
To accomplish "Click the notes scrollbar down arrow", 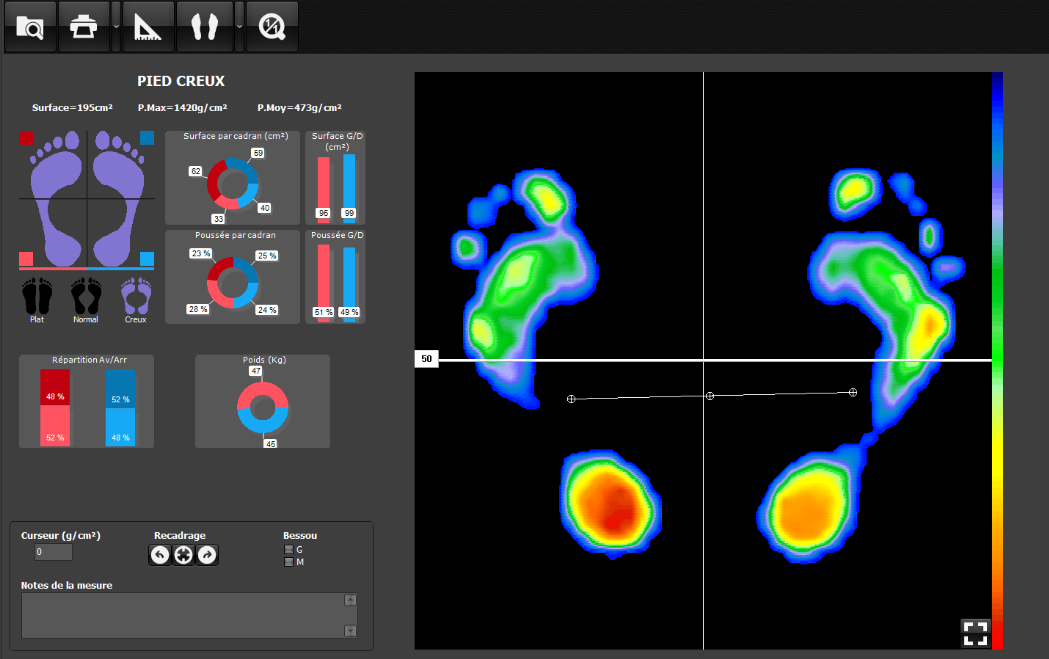I will 350,631.
